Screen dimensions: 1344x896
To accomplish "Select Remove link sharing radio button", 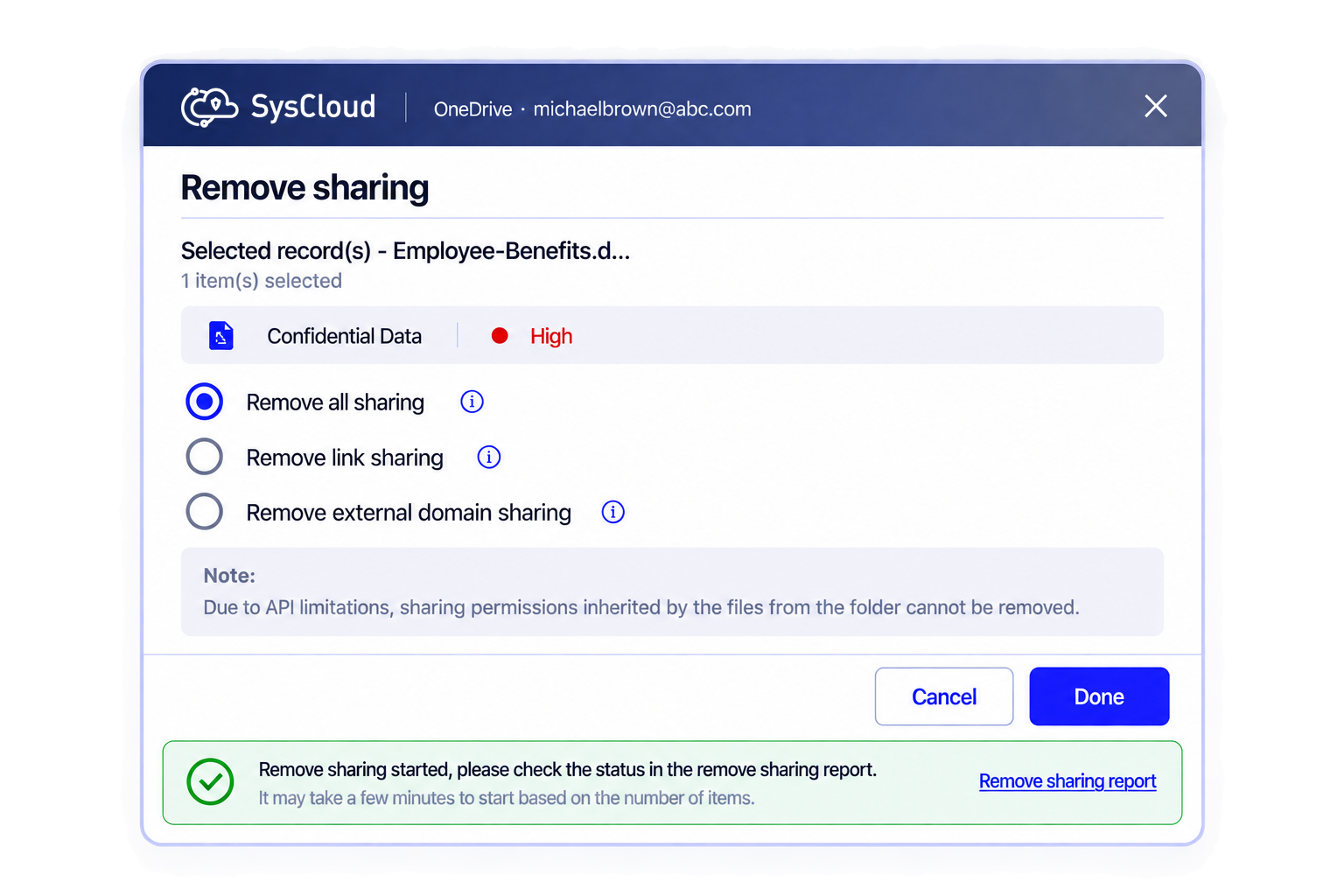I will pyautogui.click(x=205, y=457).
